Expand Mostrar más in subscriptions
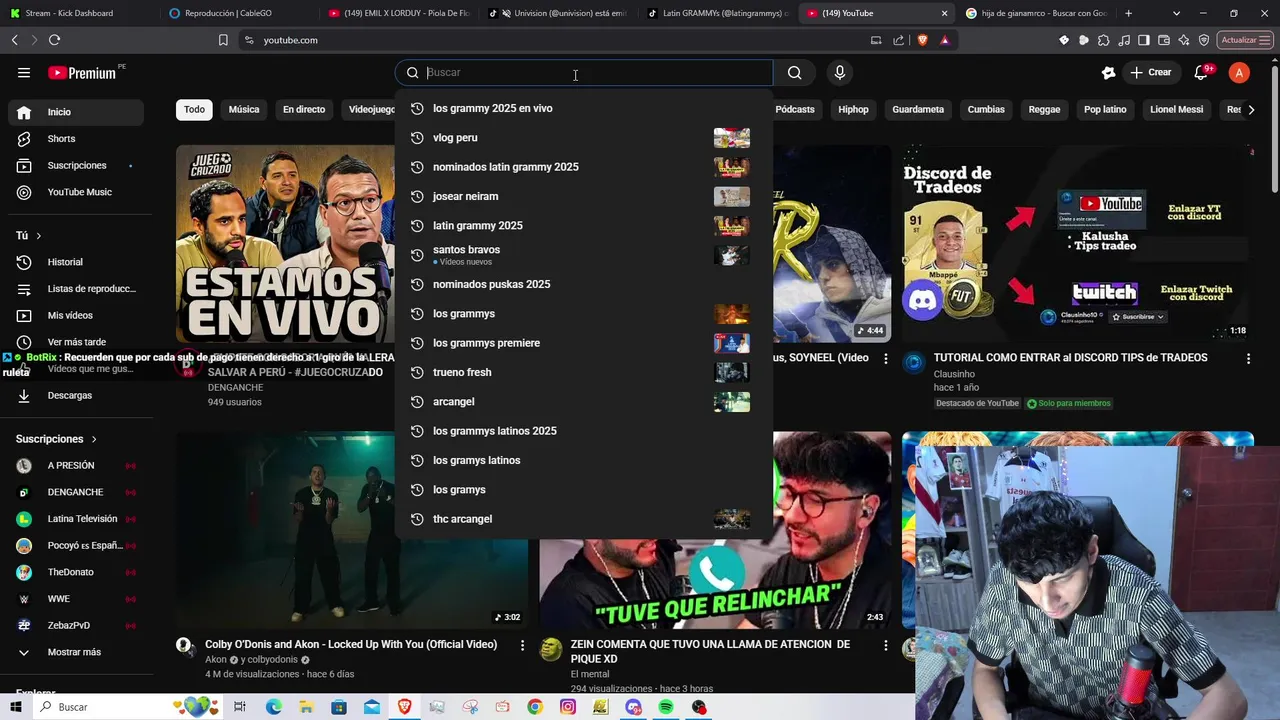 pyautogui.click(x=76, y=652)
